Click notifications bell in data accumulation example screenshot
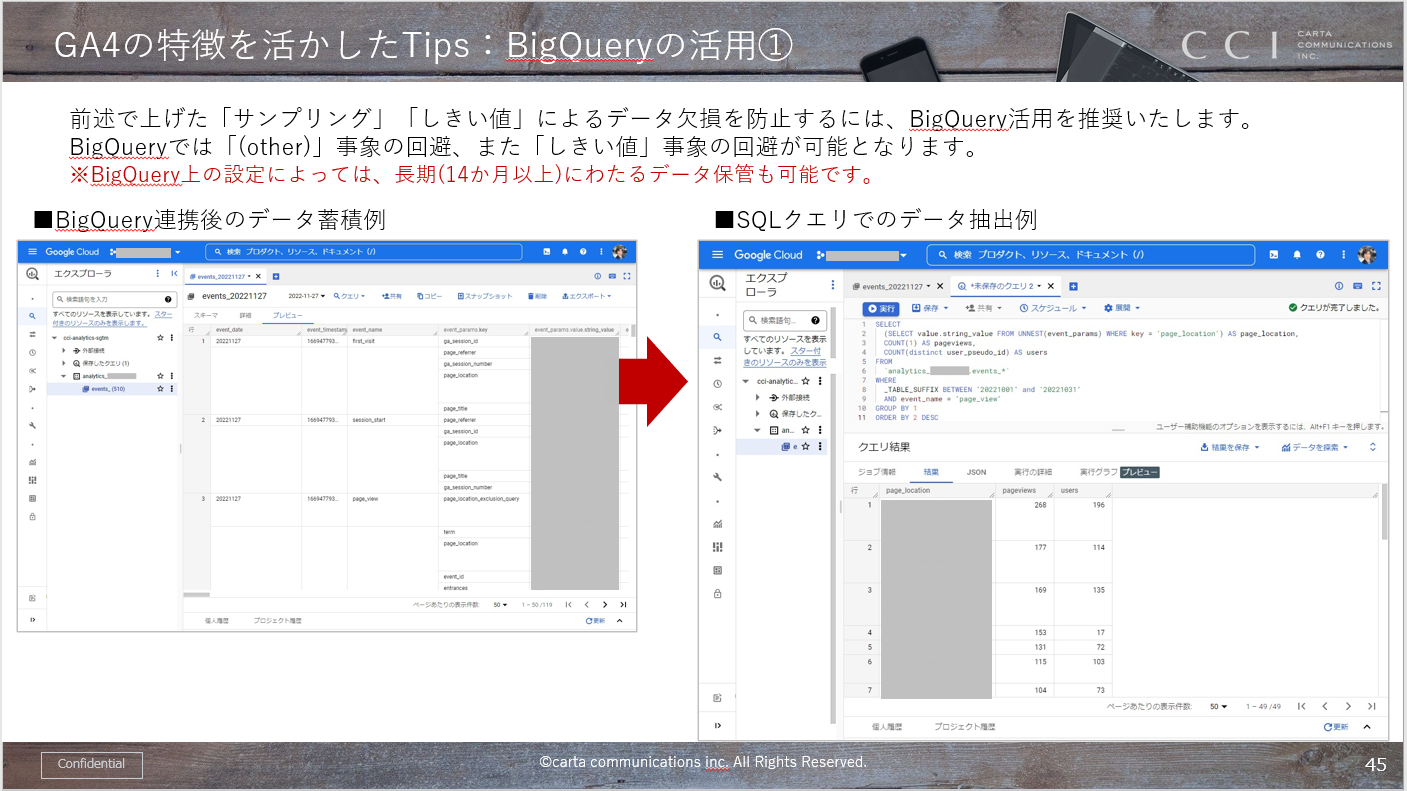1407x791 pixels. point(564,252)
